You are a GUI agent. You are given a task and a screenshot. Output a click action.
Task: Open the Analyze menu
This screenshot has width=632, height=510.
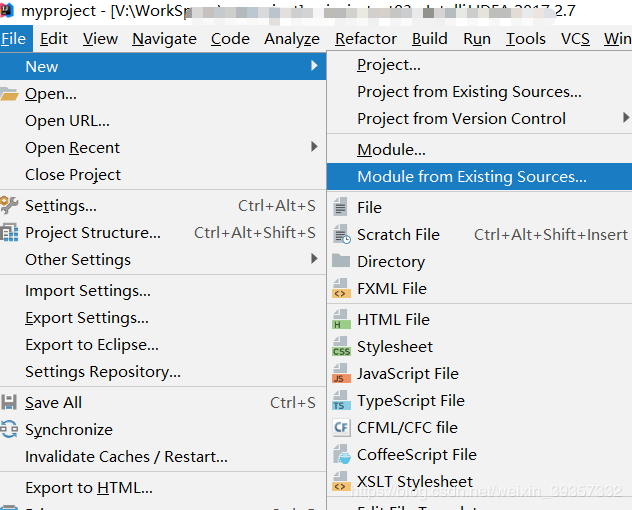pyautogui.click(x=292, y=39)
